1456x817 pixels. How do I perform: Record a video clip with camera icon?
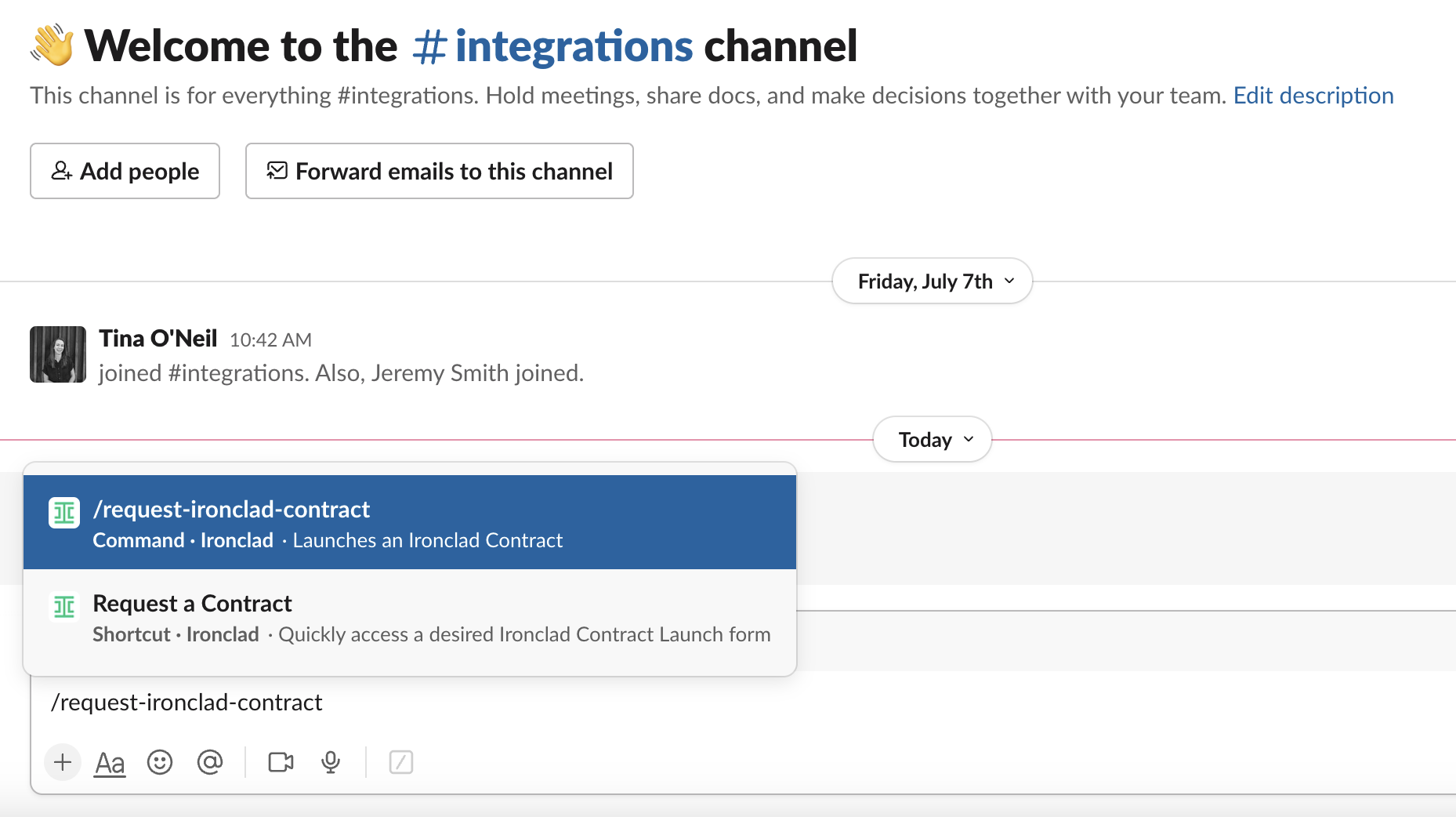(281, 762)
